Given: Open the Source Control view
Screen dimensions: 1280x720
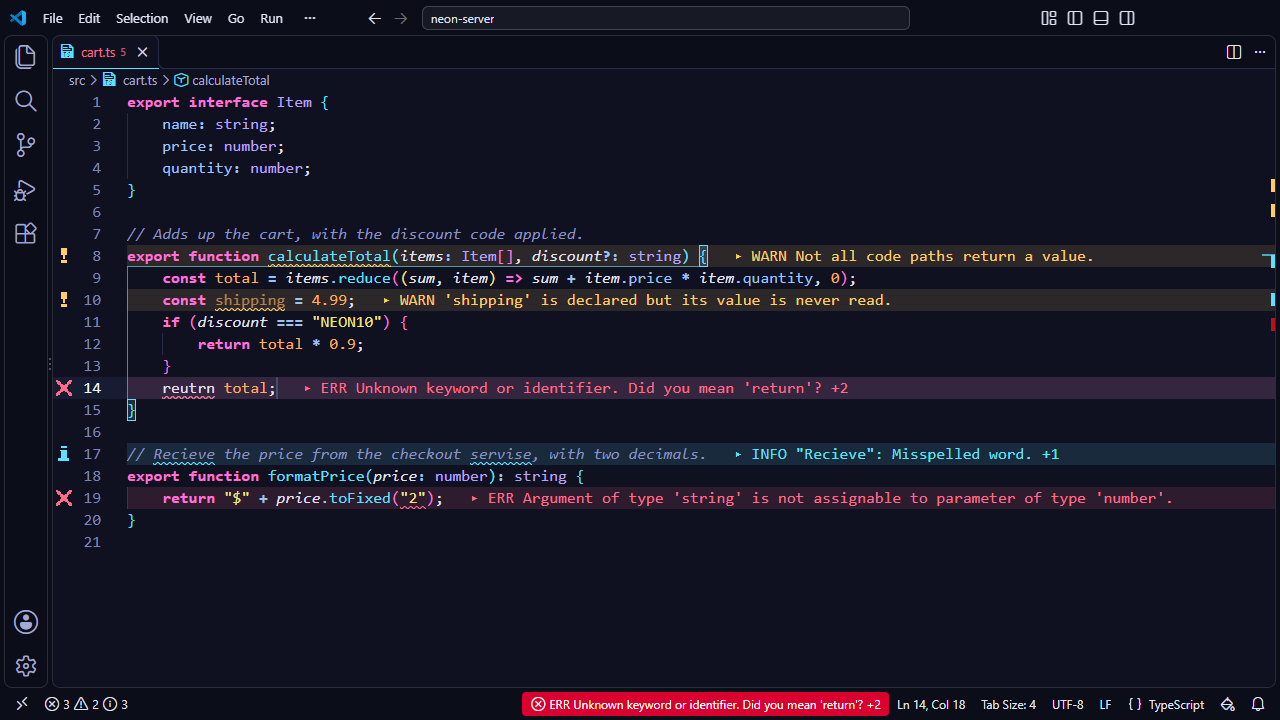Looking at the screenshot, I should tap(26, 145).
